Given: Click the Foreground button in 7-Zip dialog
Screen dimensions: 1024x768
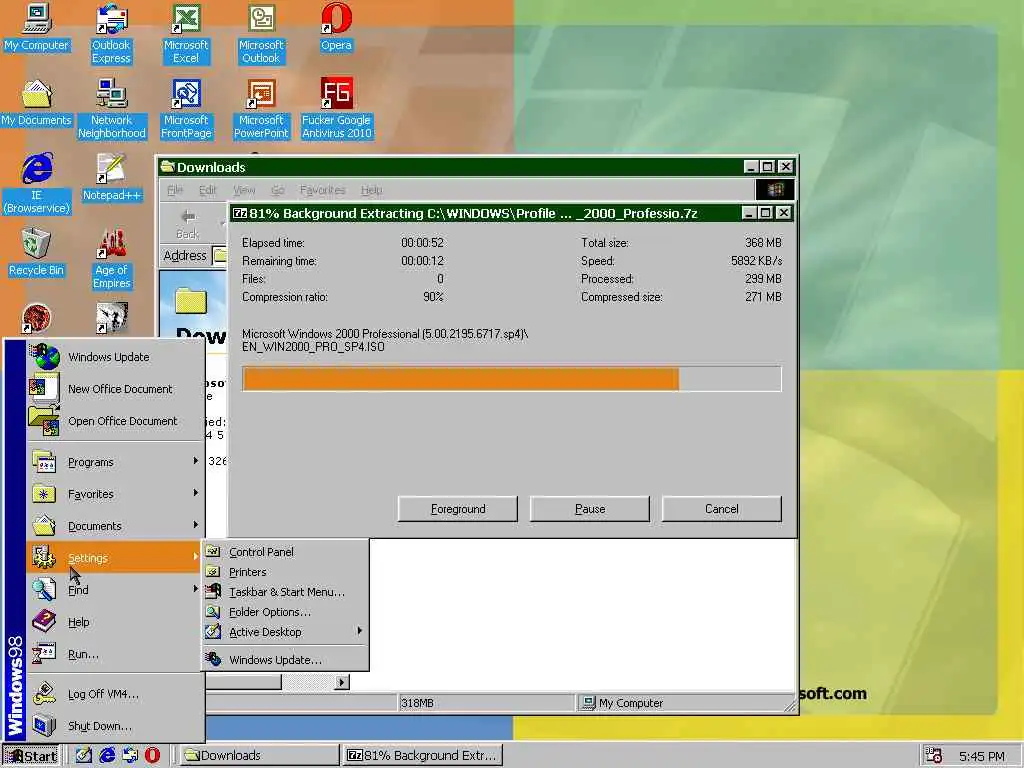Looking at the screenshot, I should 458,509.
